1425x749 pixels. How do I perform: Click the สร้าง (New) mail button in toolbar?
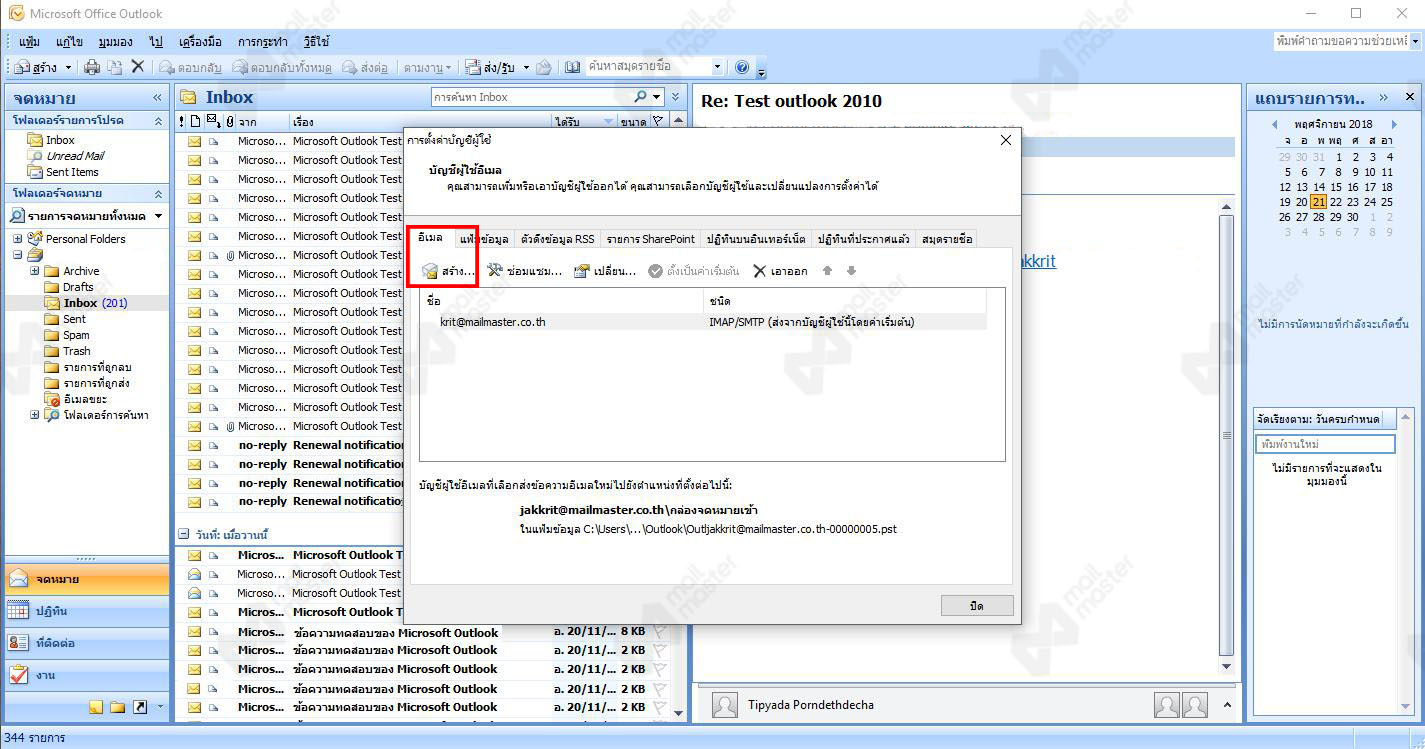(x=36, y=67)
